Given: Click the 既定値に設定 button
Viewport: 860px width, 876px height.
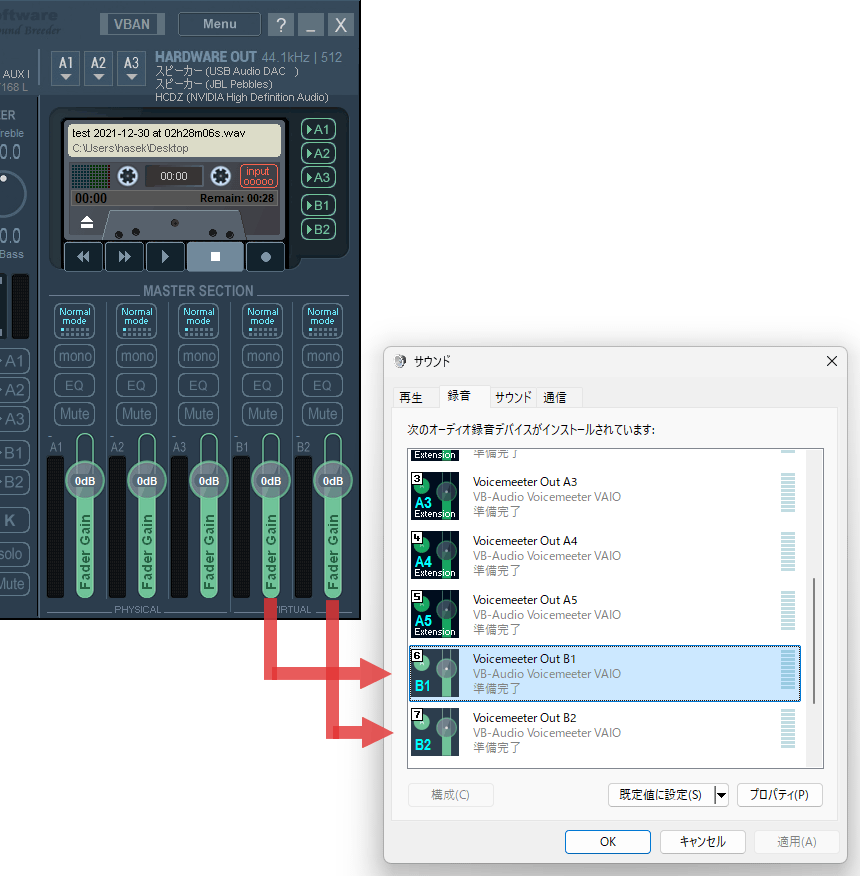Looking at the screenshot, I should (x=661, y=794).
